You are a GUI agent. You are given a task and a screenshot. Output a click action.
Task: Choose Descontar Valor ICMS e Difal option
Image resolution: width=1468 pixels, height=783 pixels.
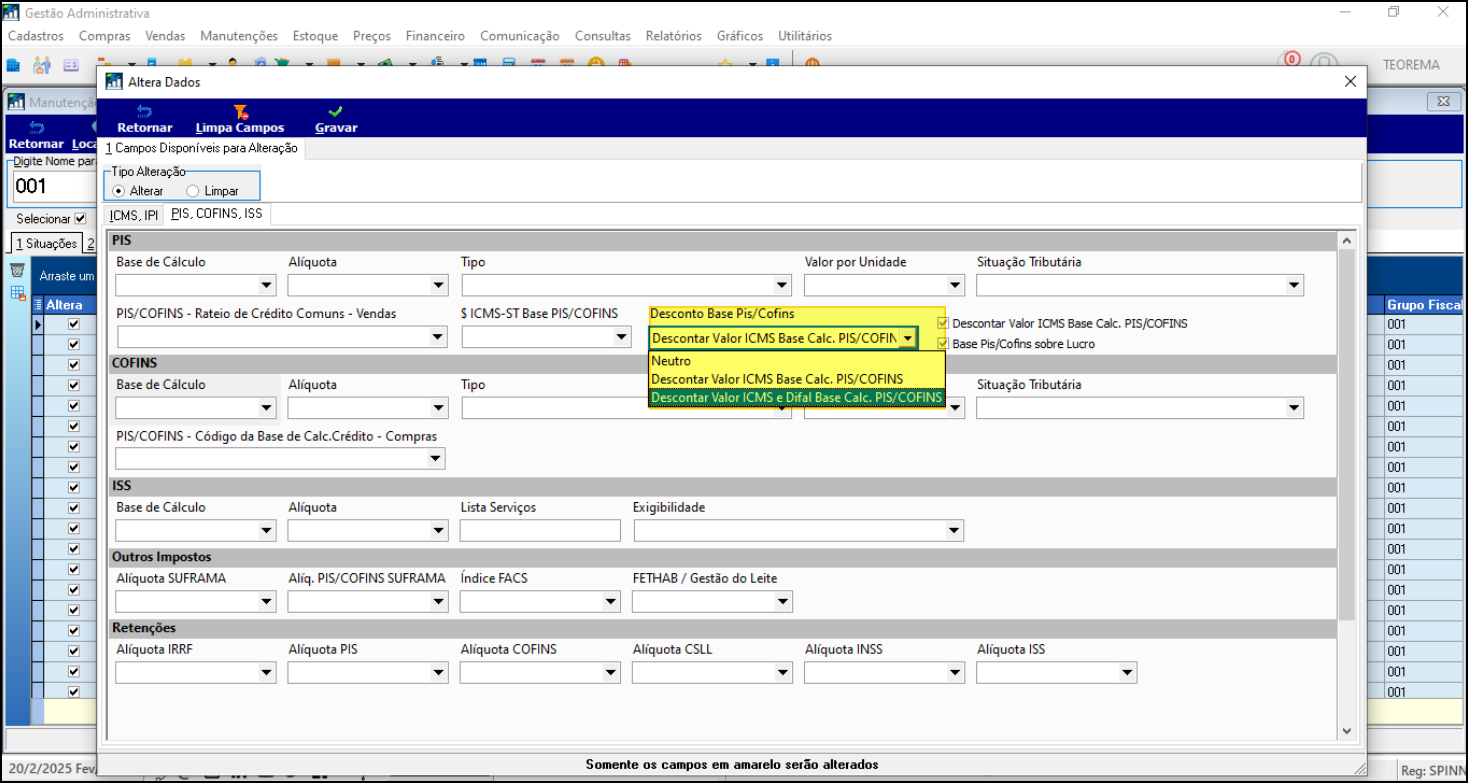[796, 397]
